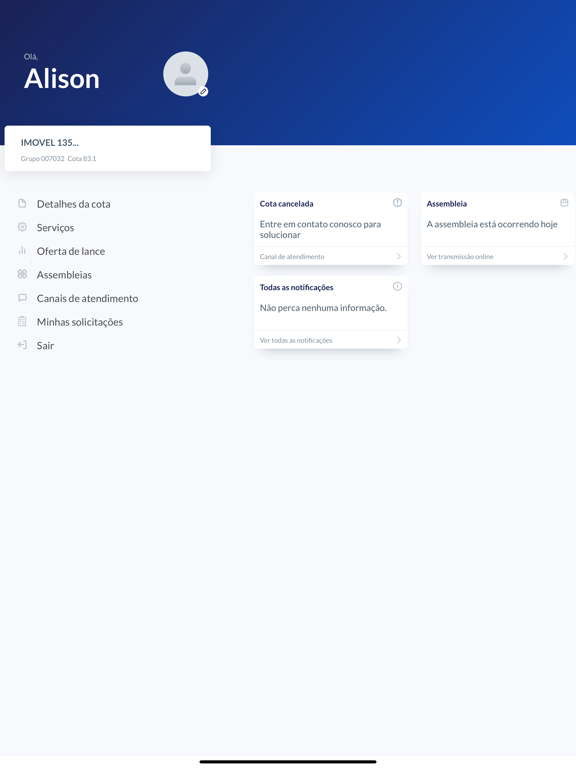Open Ver transmissão online link

tap(460, 256)
